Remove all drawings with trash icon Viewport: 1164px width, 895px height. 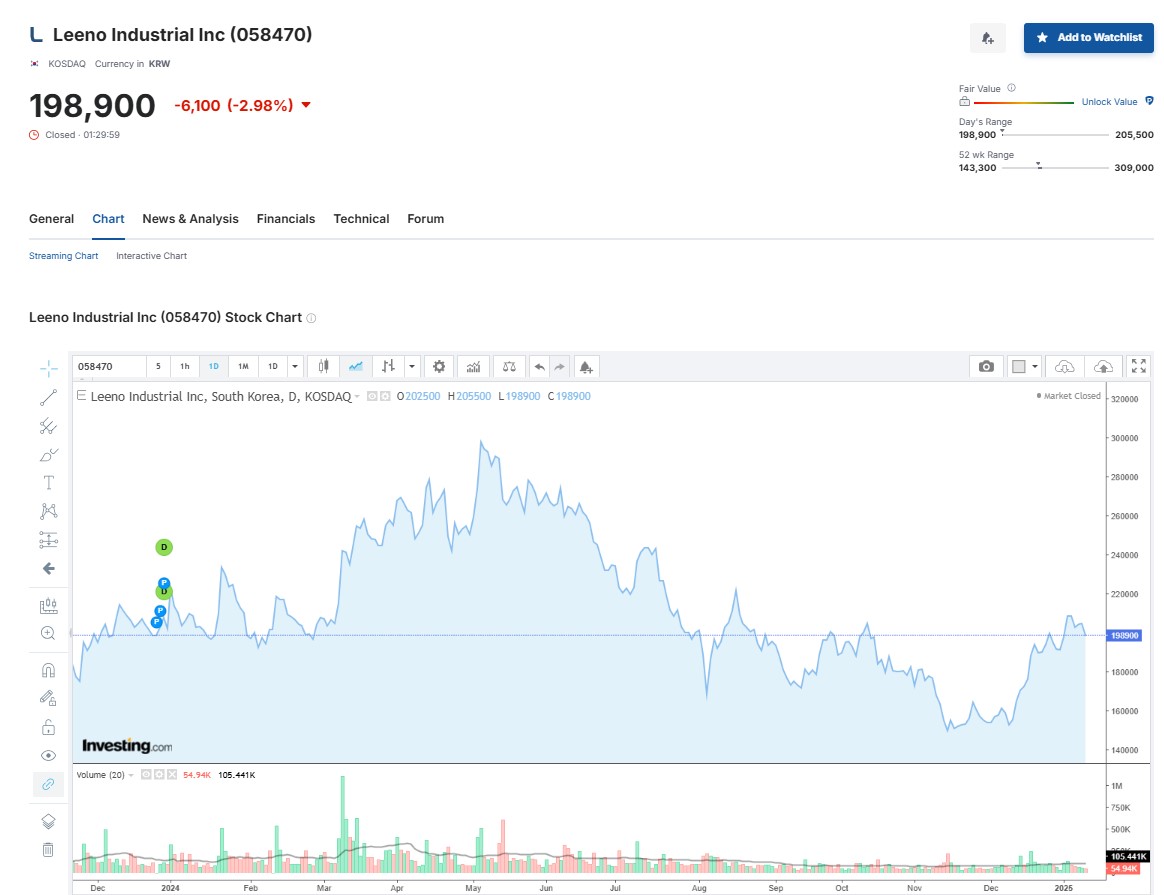click(x=48, y=850)
